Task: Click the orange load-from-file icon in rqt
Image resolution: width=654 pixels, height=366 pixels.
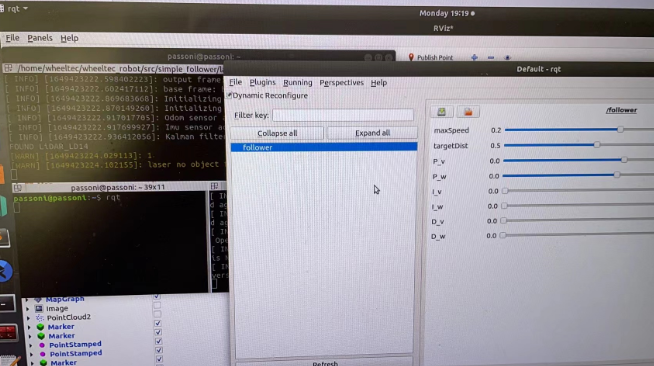Action: click(468, 111)
